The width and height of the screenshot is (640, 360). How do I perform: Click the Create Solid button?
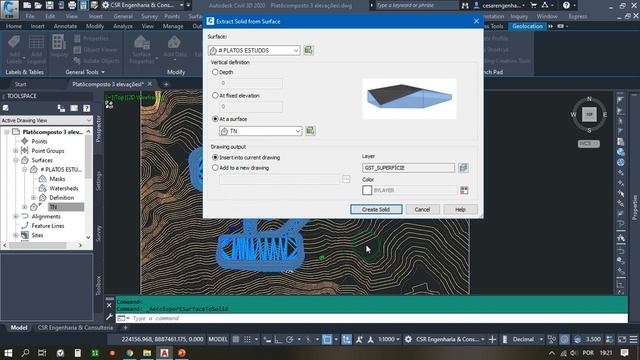(x=376, y=209)
